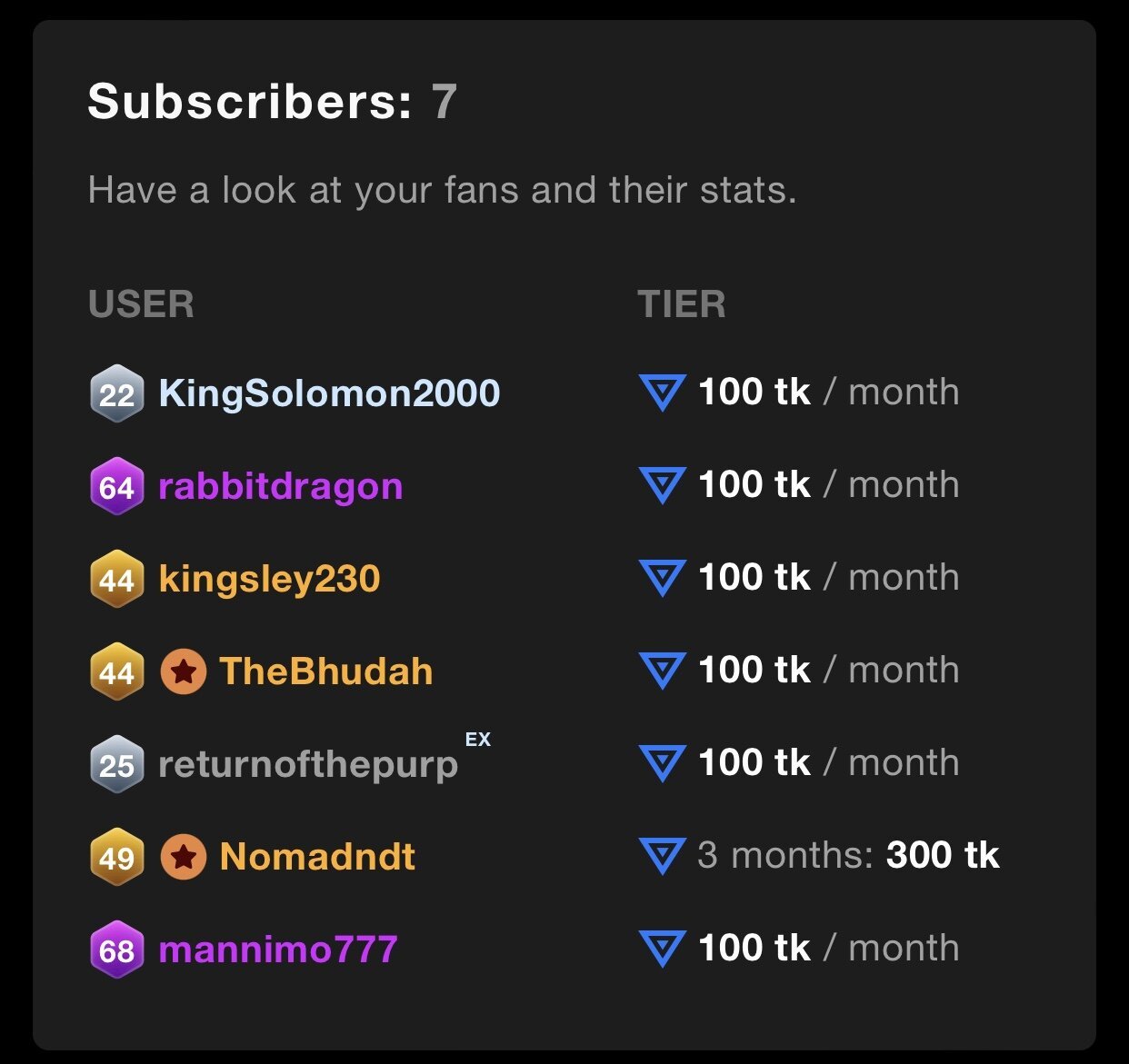Open KingSolomon2000's profile
Viewport: 1129px width, 1064px height.
tap(329, 393)
